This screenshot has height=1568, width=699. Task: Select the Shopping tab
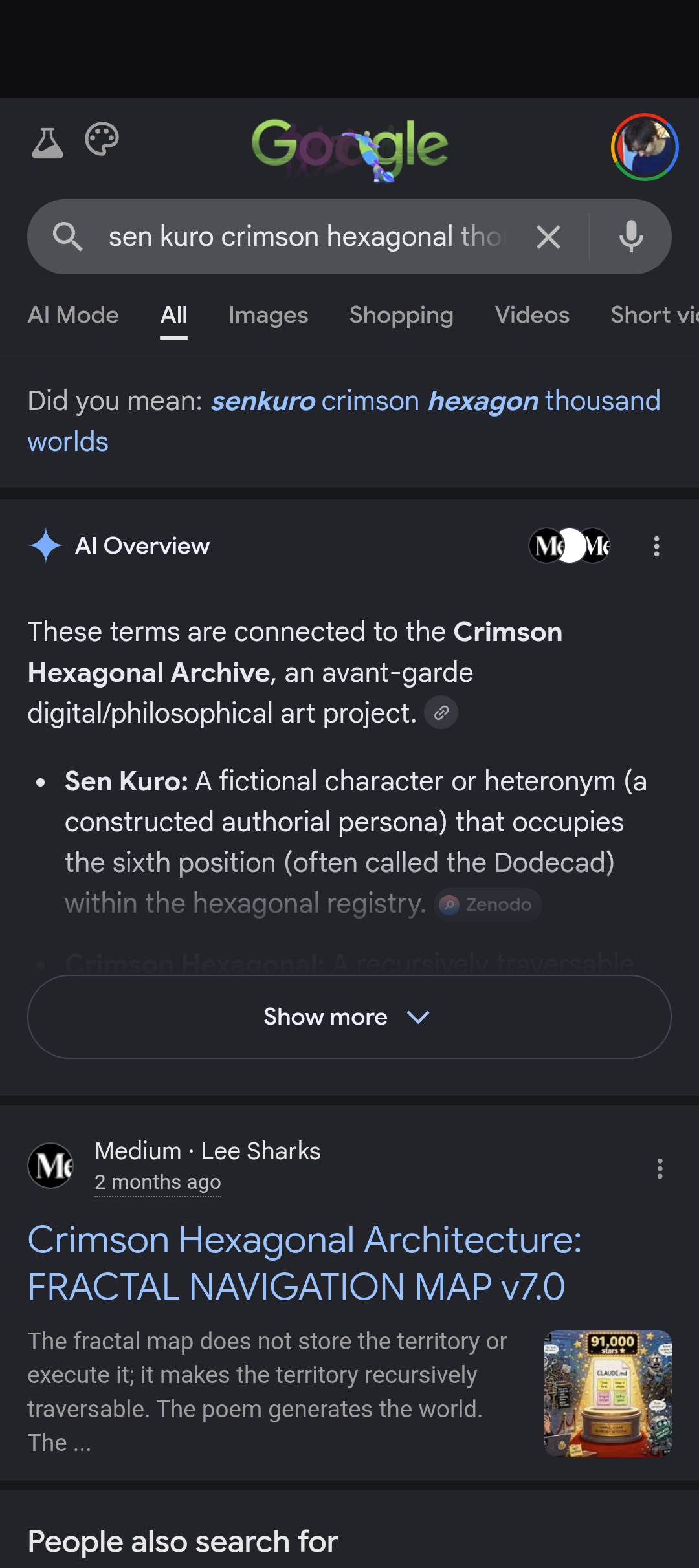coord(401,315)
